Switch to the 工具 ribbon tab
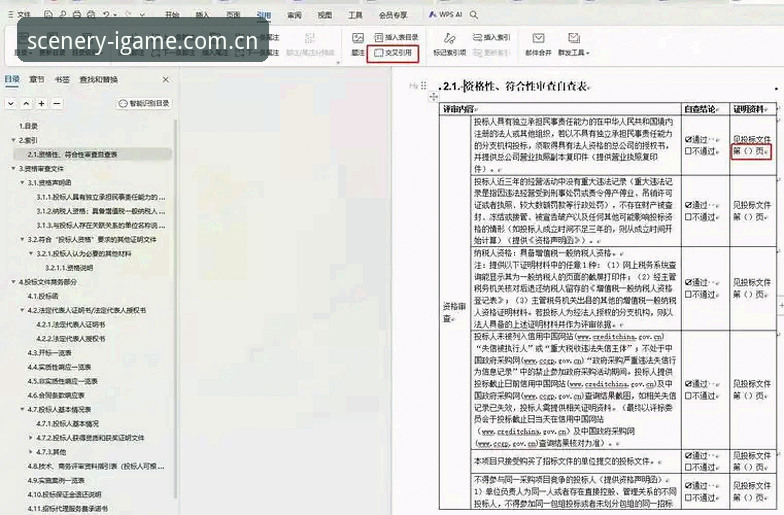The height and width of the screenshot is (515, 784). click(356, 15)
